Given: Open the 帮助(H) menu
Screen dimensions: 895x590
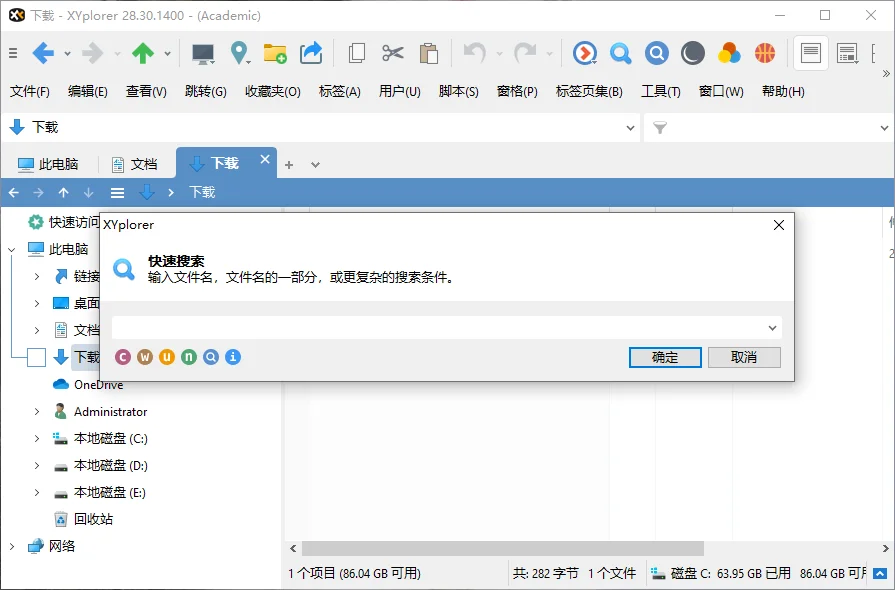Looking at the screenshot, I should coord(783,91).
